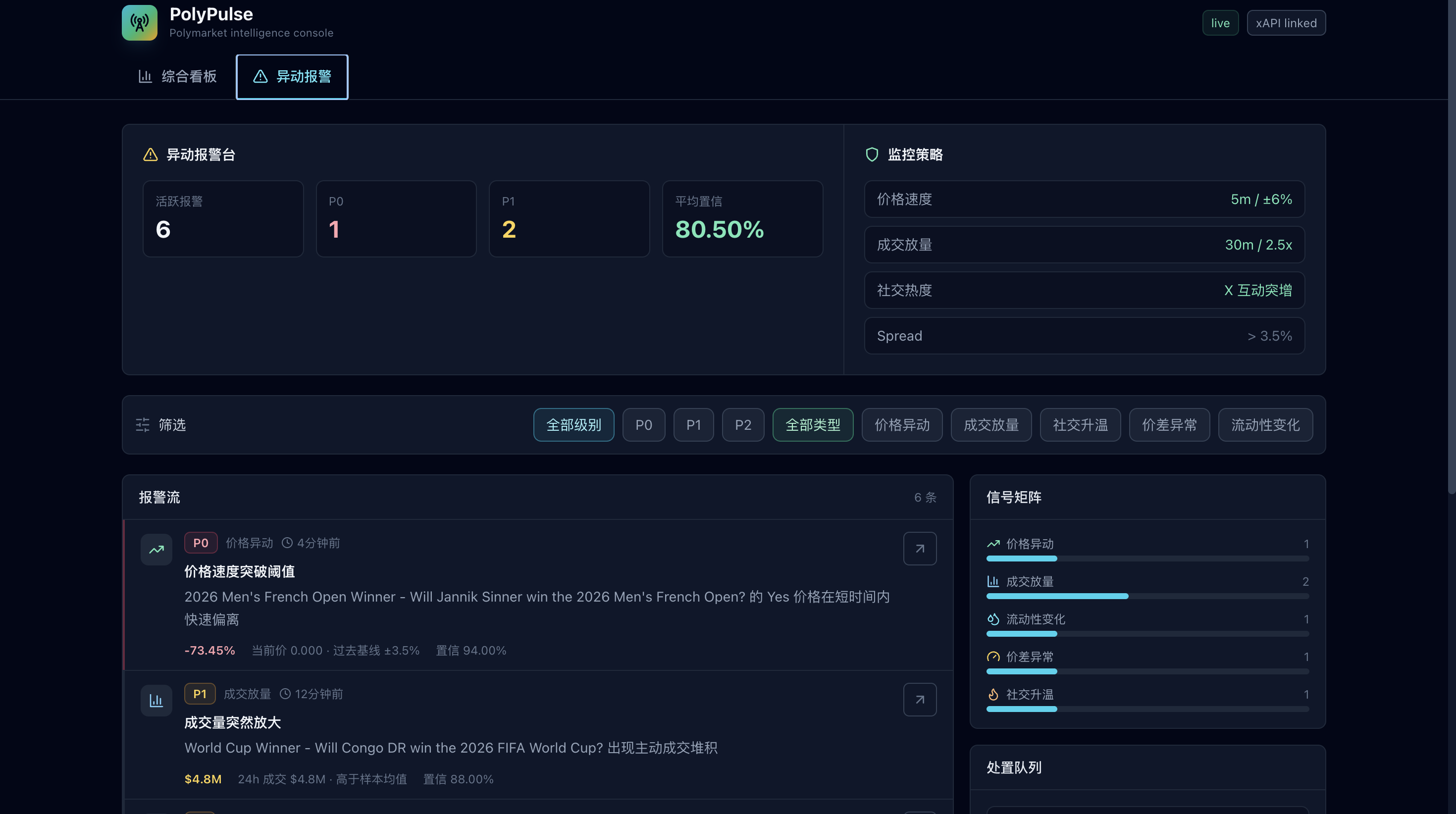The image size is (1456, 814).
Task: Click the trend icon on 价格速度突破阈值 alert
Action: point(156,550)
